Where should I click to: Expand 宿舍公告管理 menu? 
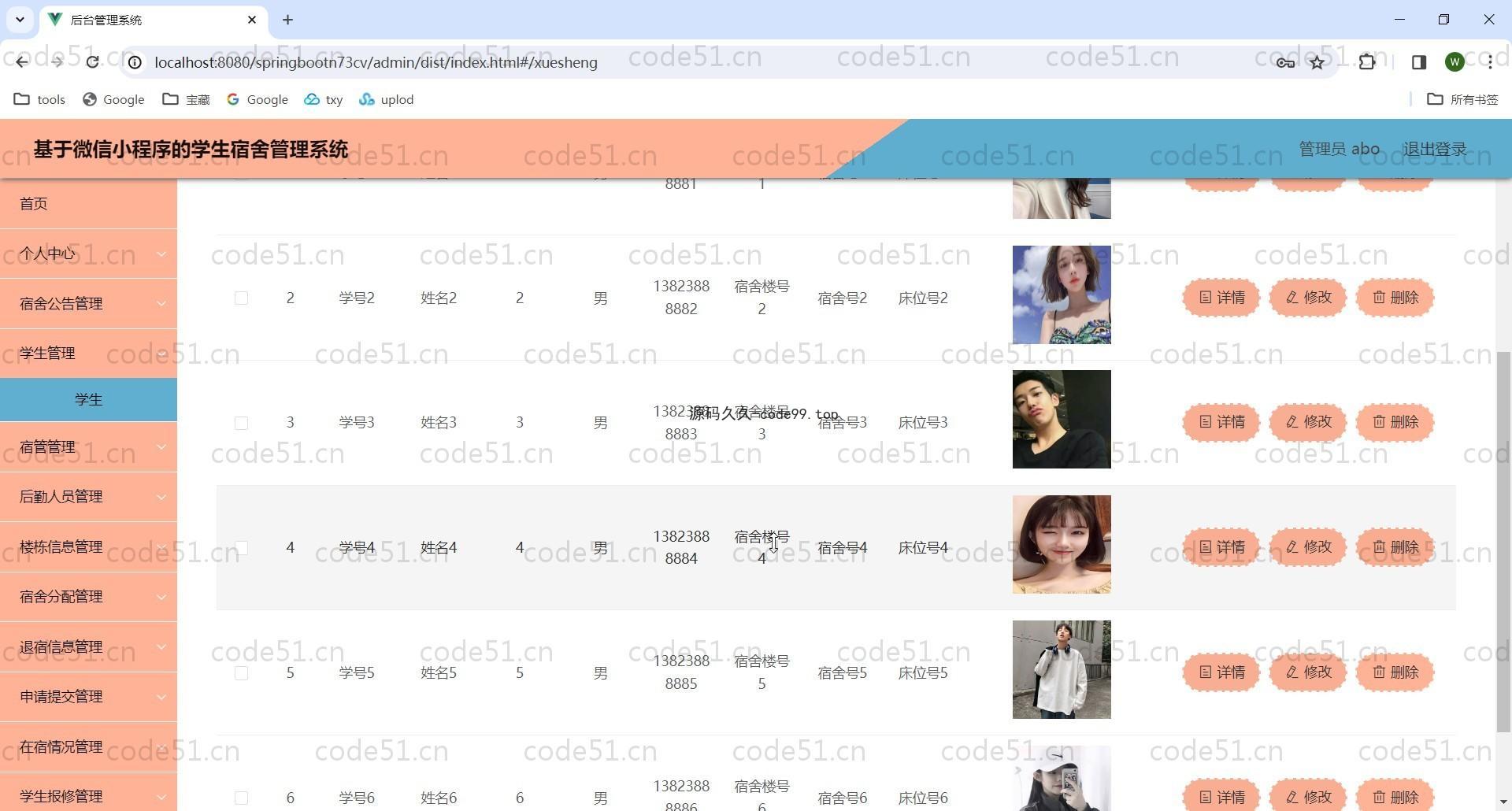[x=88, y=303]
